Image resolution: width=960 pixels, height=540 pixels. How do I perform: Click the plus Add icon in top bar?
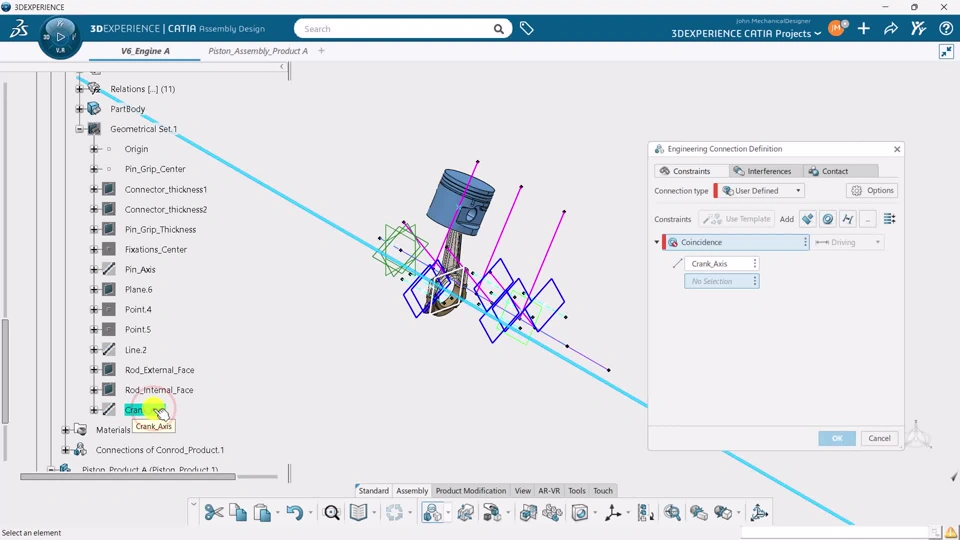(863, 28)
